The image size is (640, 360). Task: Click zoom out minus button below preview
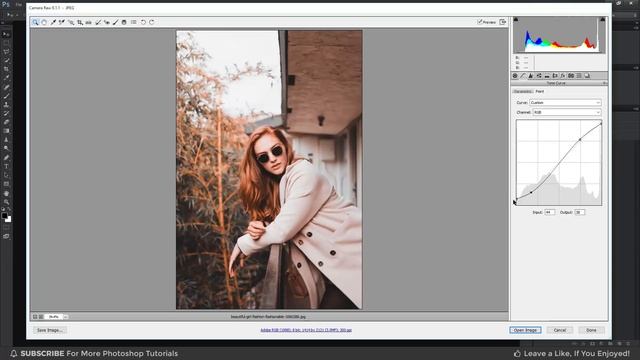click(35, 317)
